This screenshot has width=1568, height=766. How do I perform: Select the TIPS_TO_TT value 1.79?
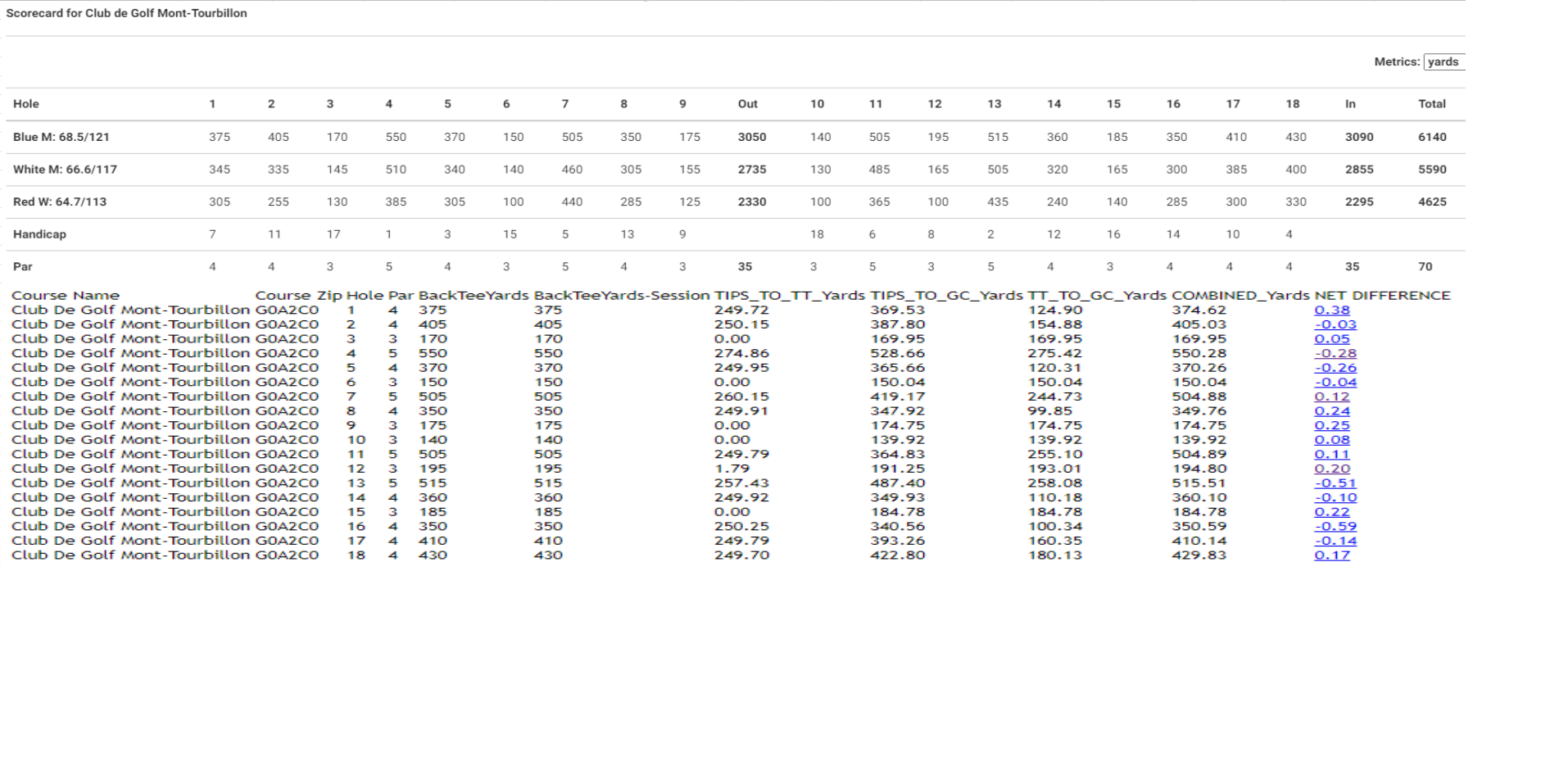click(x=732, y=469)
